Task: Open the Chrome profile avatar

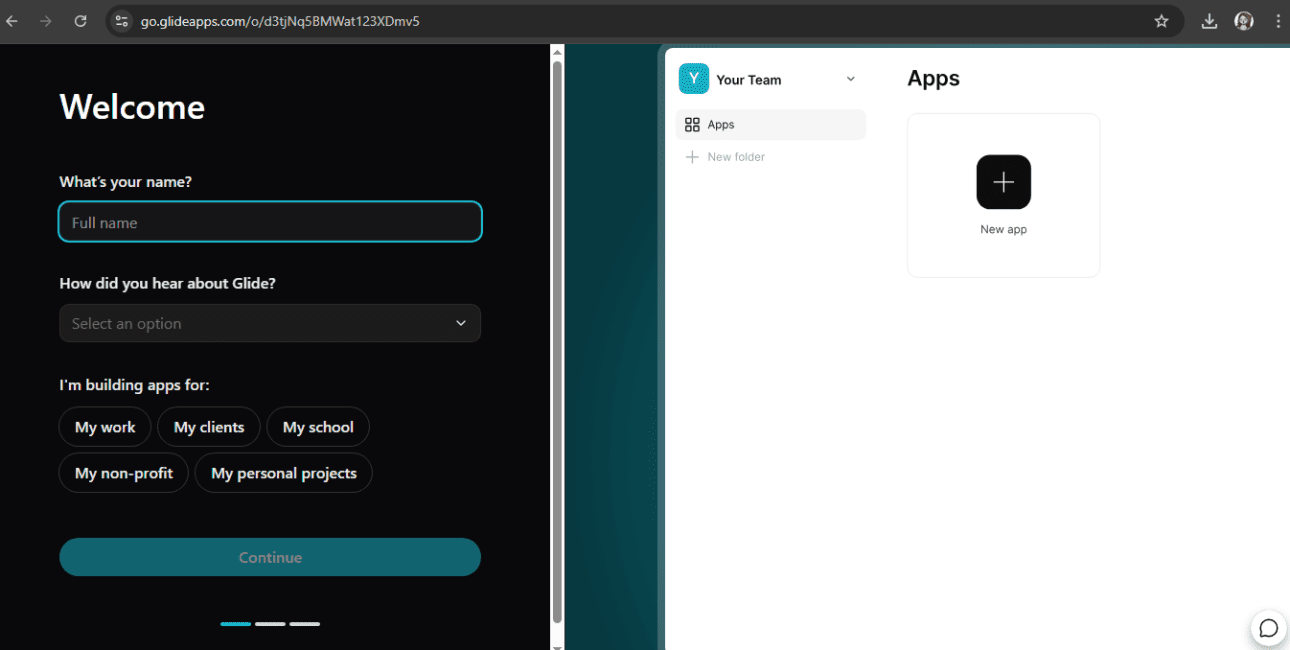Action: 1243,21
